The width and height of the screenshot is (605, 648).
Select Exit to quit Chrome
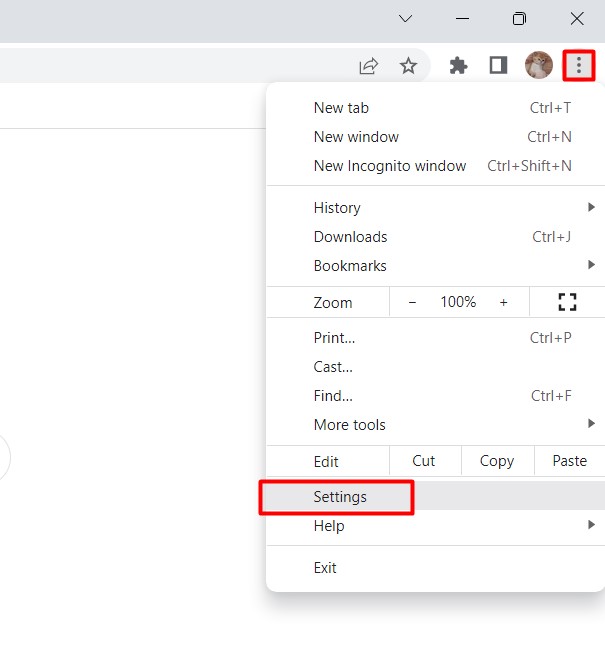[325, 568]
